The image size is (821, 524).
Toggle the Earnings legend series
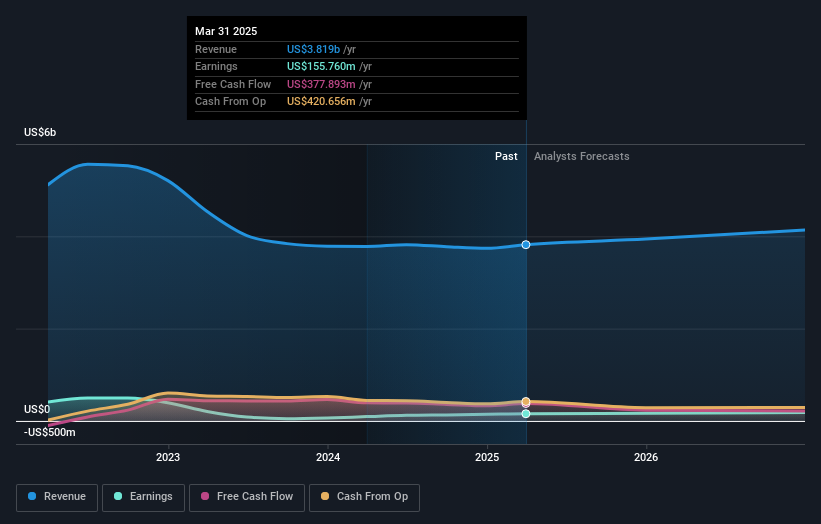click(x=143, y=497)
